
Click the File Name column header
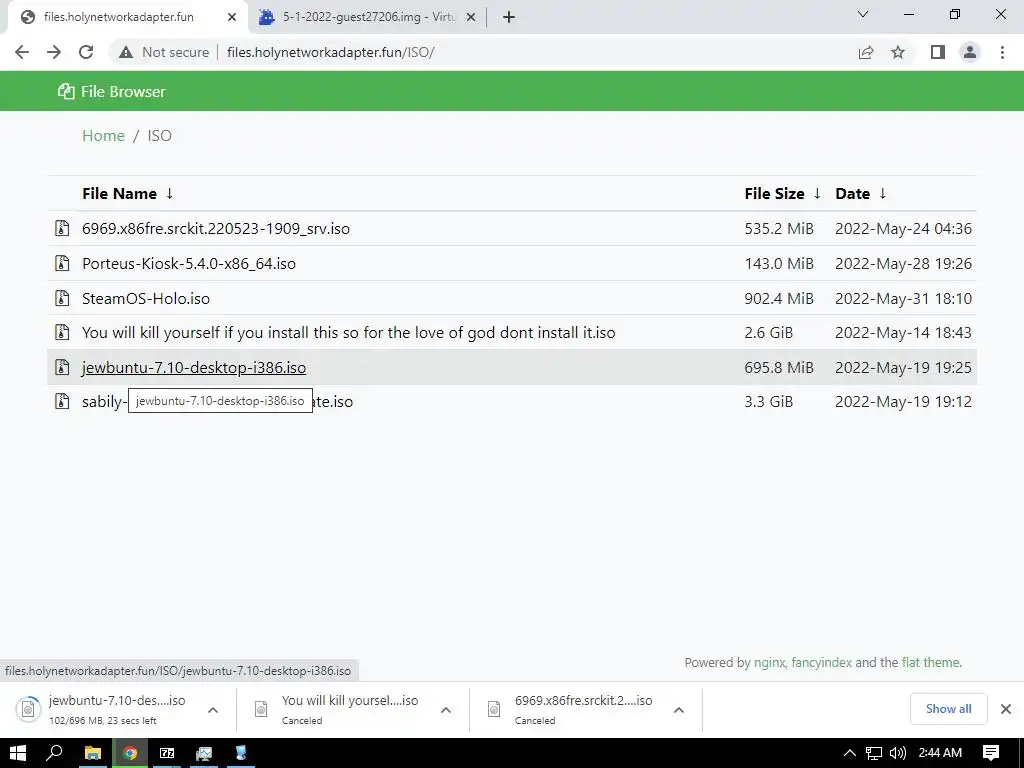(120, 193)
